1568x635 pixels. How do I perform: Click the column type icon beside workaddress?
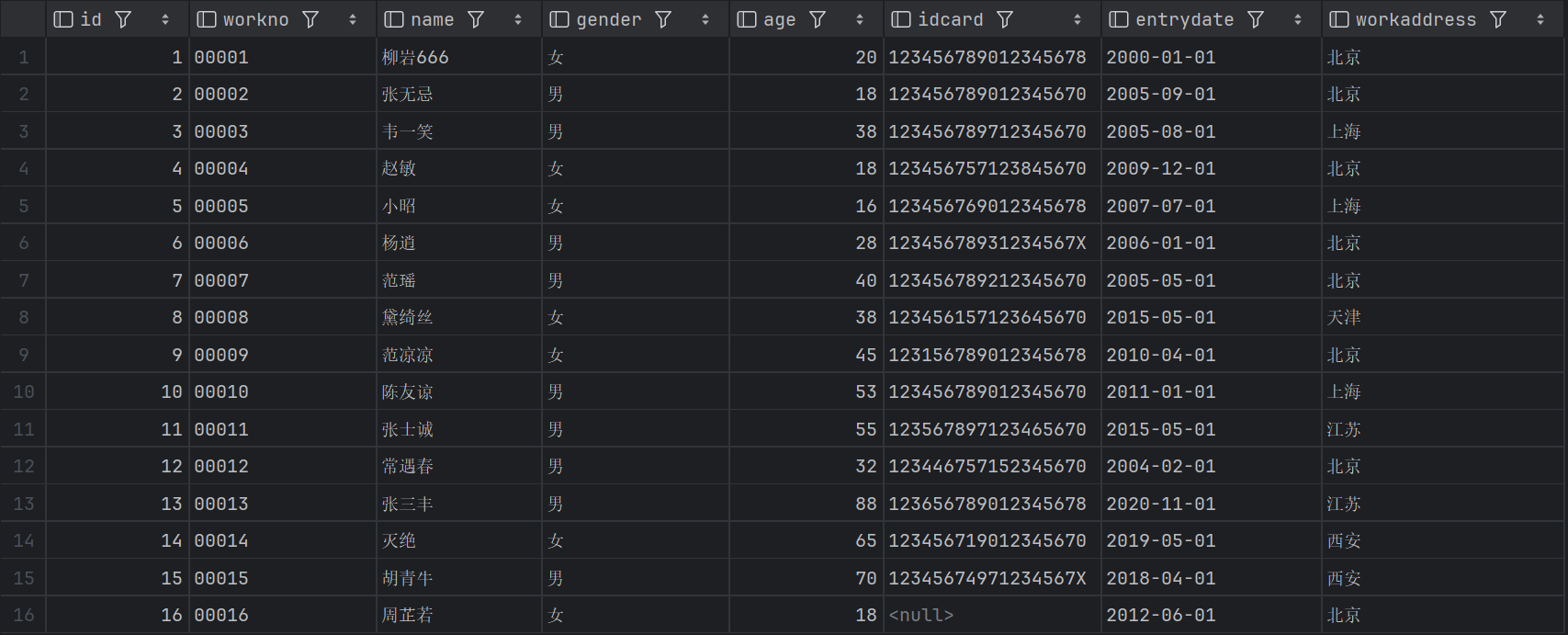pos(1339,19)
